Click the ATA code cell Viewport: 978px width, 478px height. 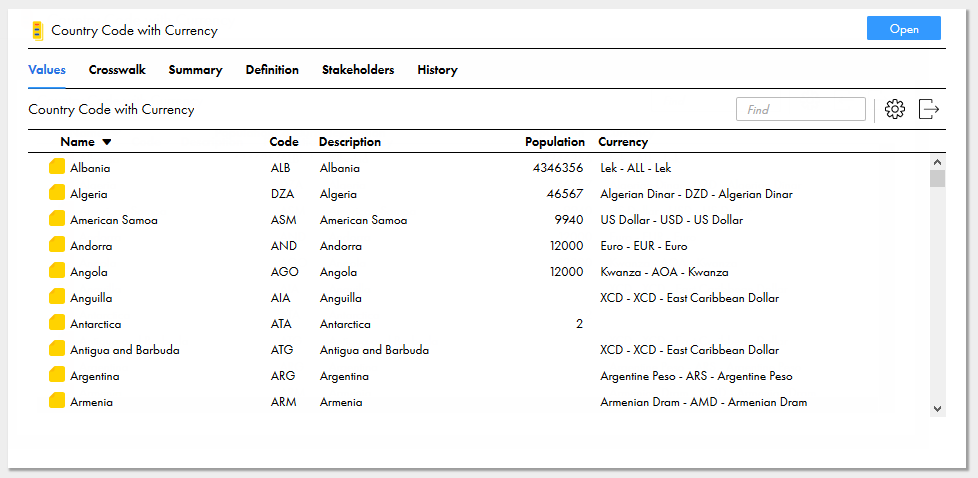(x=281, y=324)
